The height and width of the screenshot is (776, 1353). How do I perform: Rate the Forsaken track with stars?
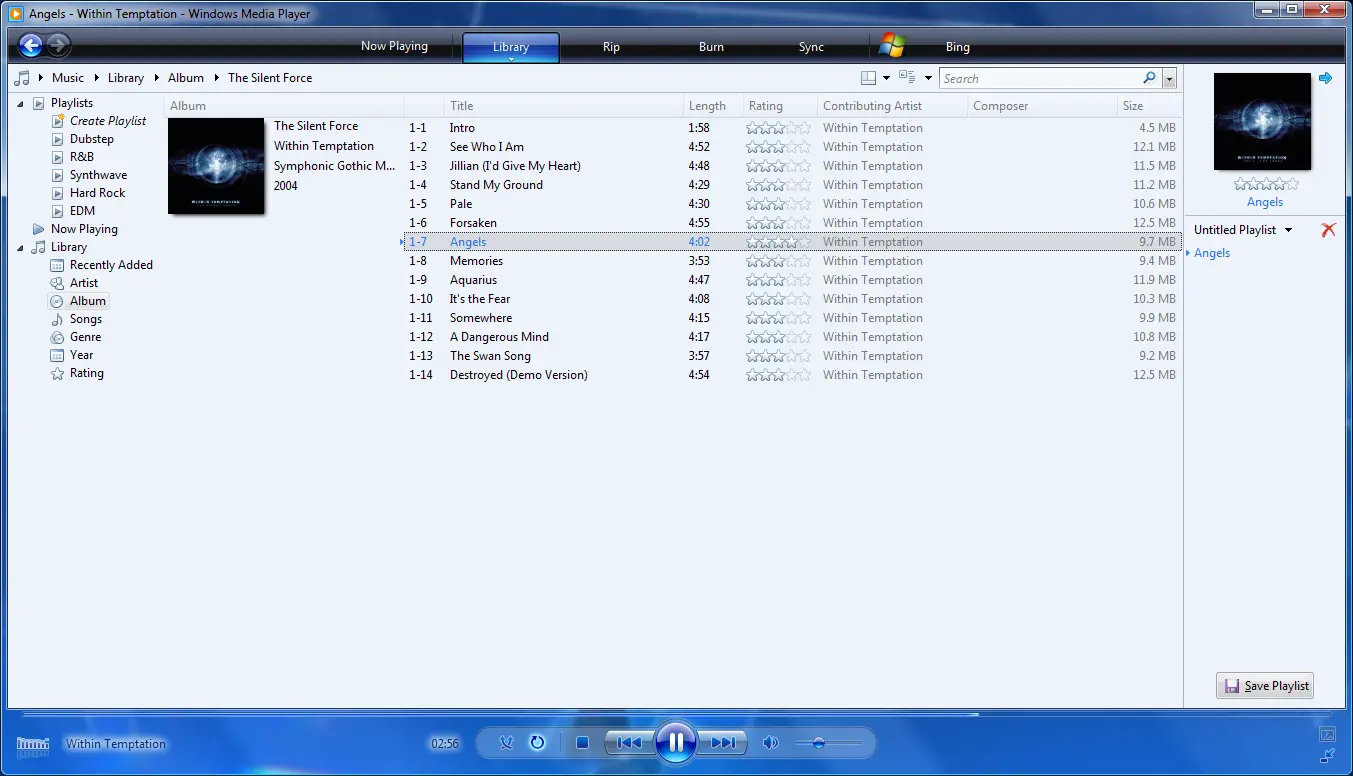778,223
